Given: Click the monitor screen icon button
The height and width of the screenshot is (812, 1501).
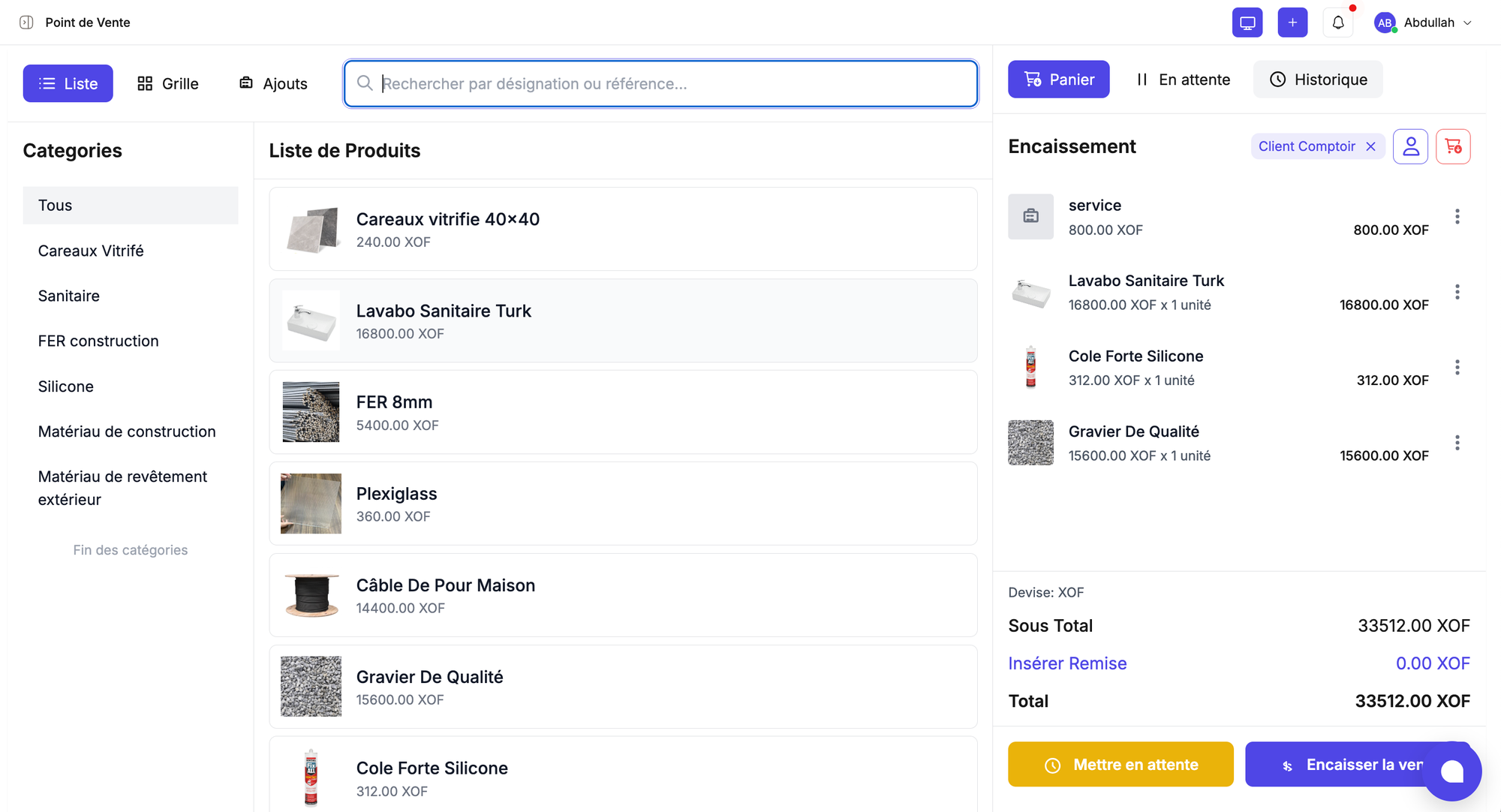Looking at the screenshot, I should pyautogui.click(x=1247, y=23).
